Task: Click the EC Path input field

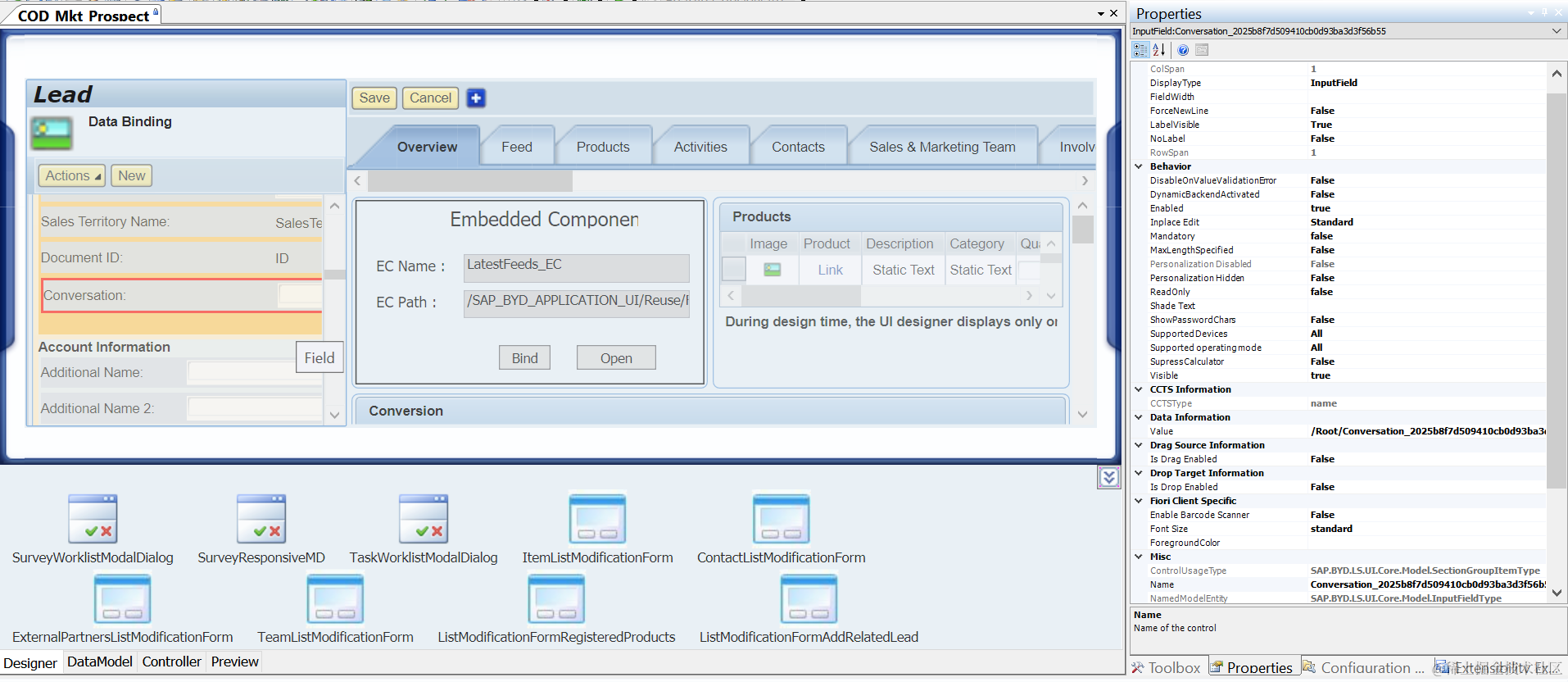Action: point(576,303)
